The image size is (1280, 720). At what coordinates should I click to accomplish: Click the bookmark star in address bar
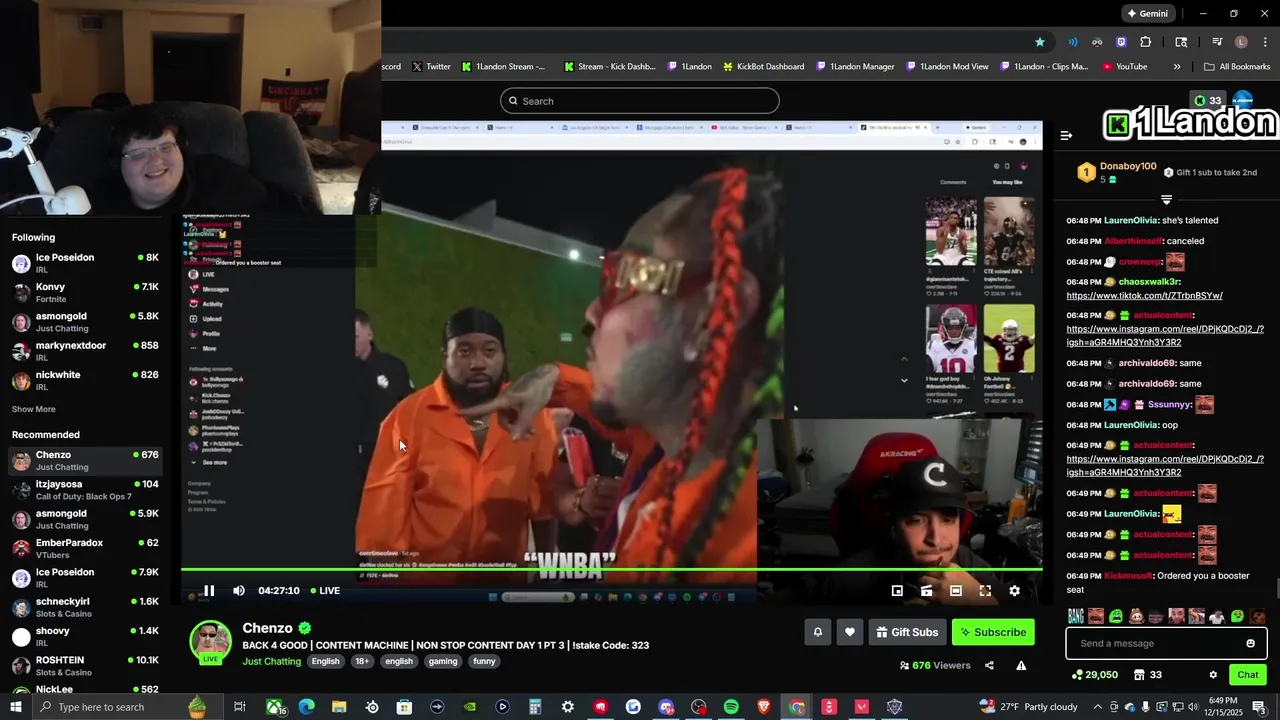(1040, 42)
